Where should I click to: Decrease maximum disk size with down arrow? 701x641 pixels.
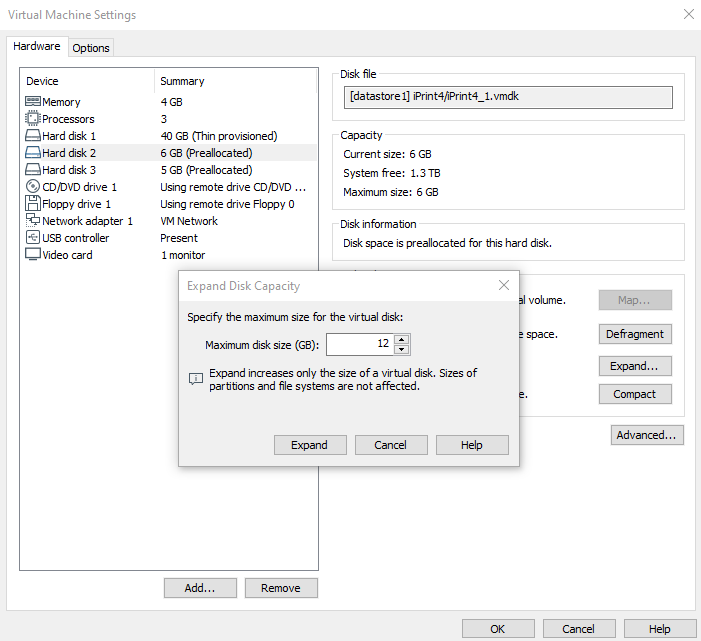tap(401, 349)
